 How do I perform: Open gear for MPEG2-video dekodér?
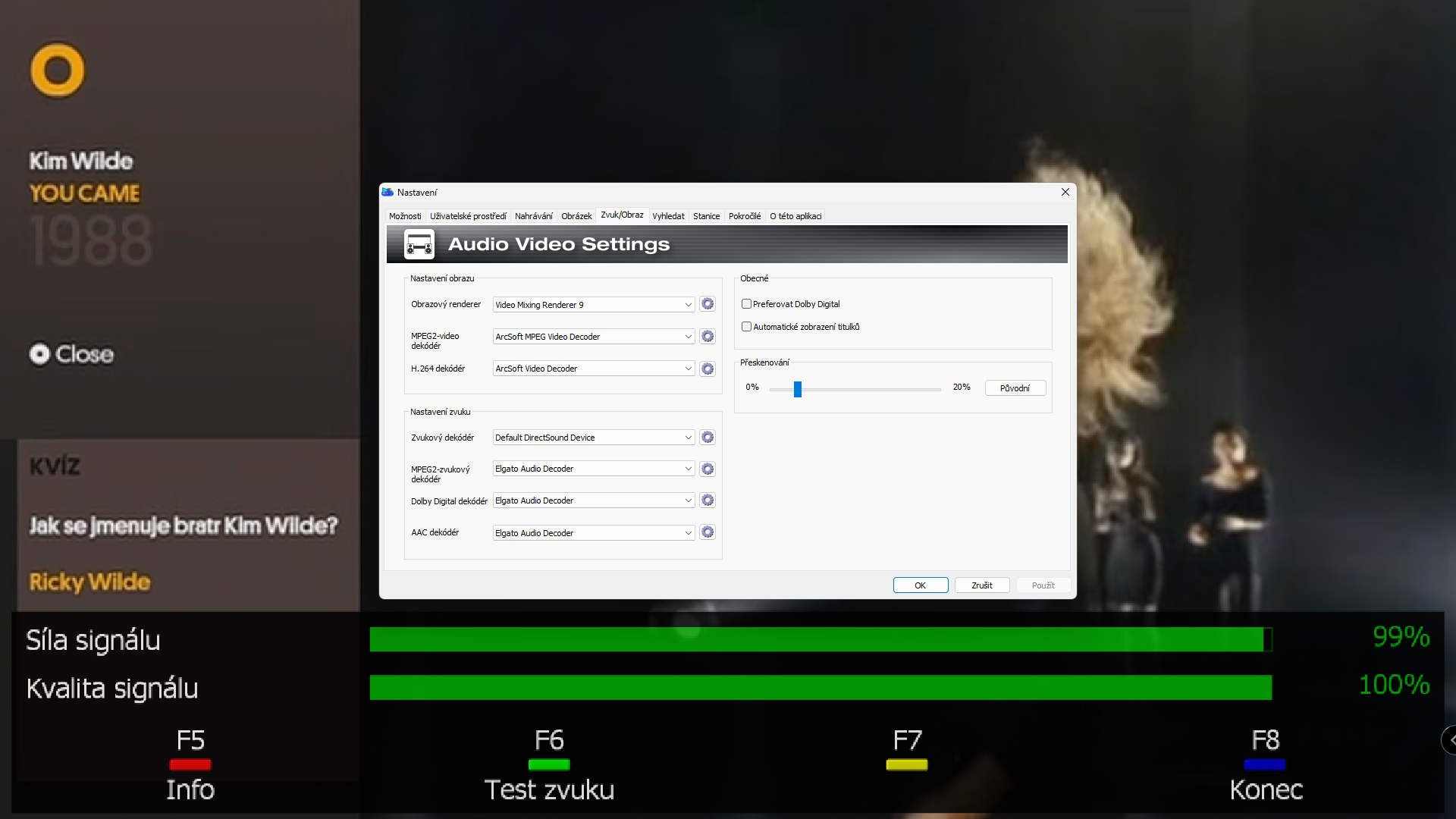[x=708, y=336]
